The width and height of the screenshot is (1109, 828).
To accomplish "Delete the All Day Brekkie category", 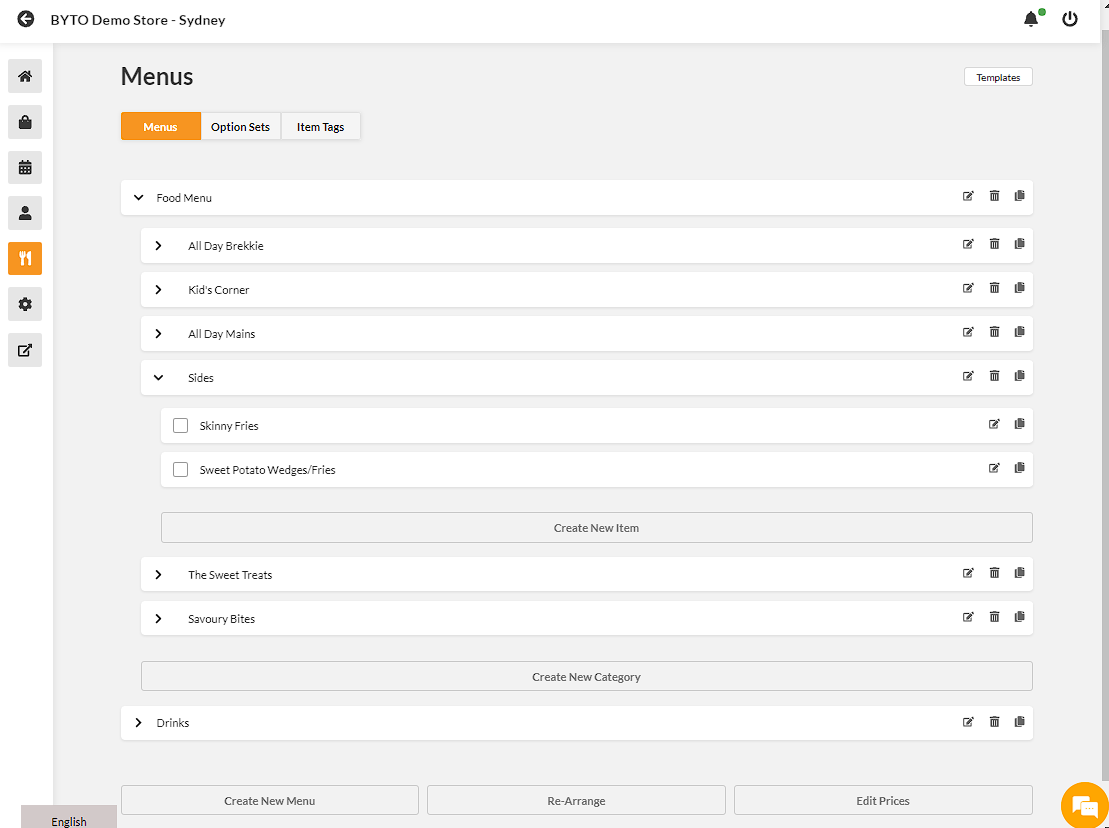I will coord(994,244).
